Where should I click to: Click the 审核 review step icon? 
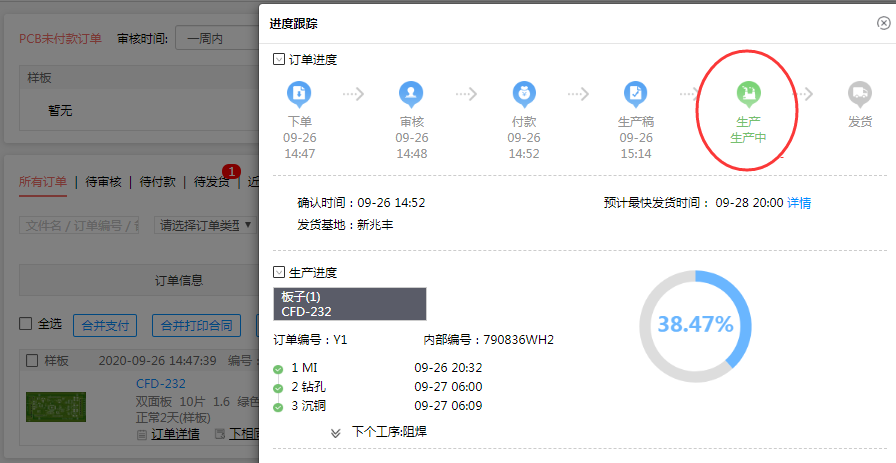[x=411, y=94]
